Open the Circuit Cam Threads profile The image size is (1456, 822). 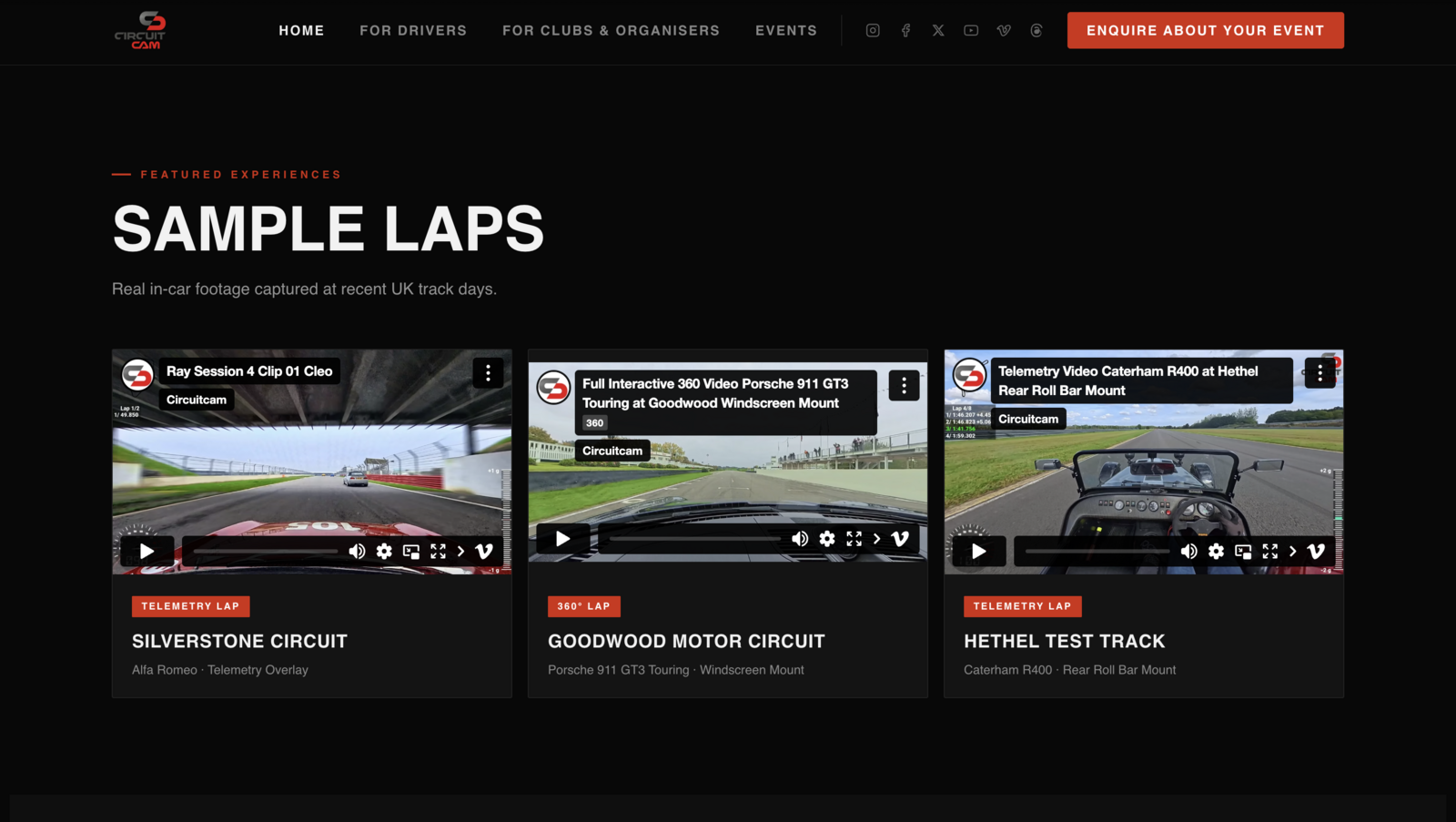point(1036,30)
